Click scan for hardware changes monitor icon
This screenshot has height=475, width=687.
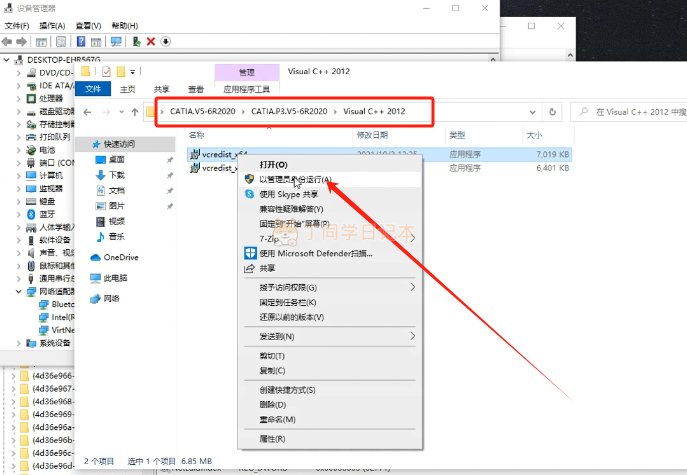[116, 41]
